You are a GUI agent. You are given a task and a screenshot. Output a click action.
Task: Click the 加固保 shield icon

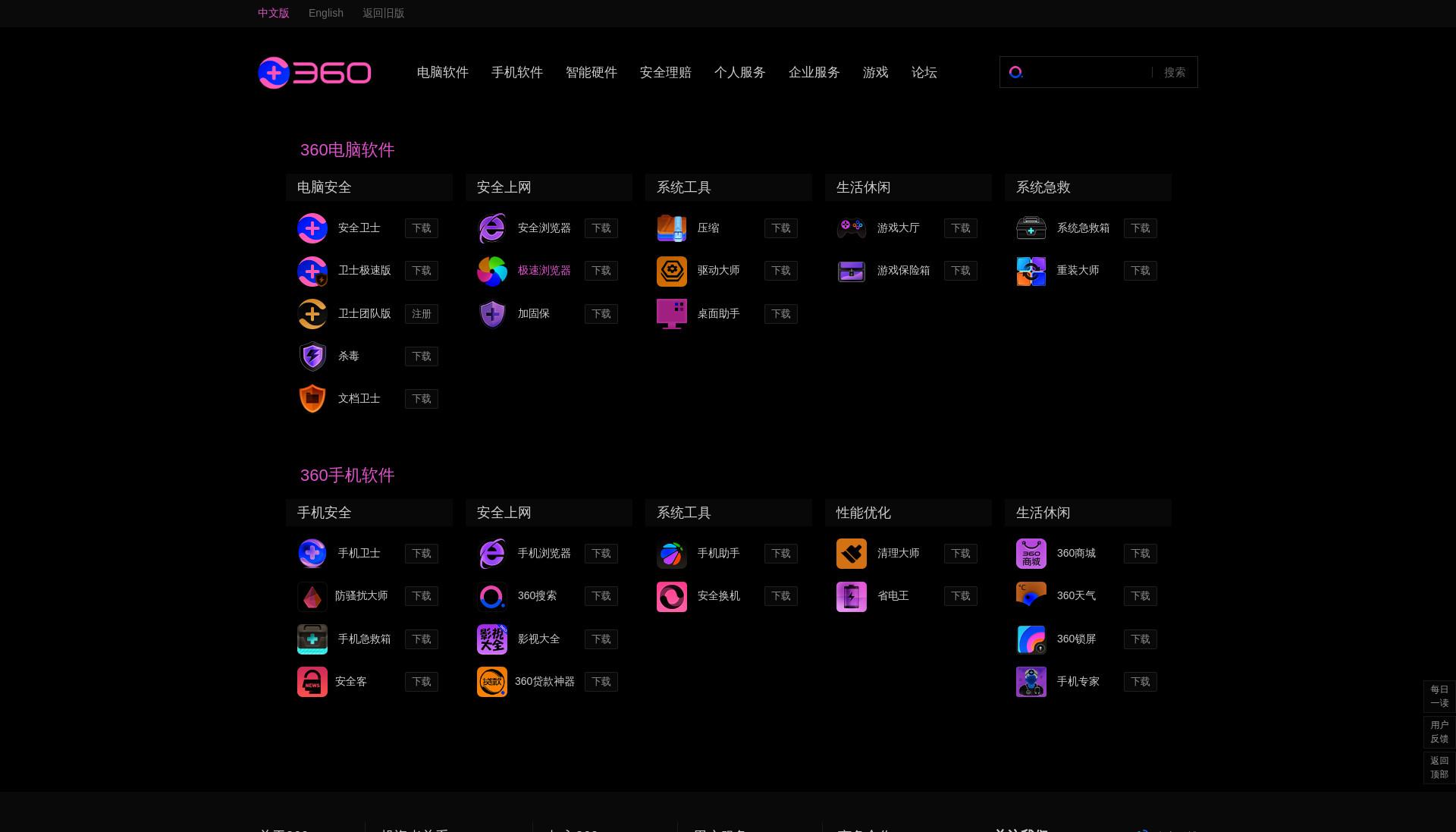point(492,314)
